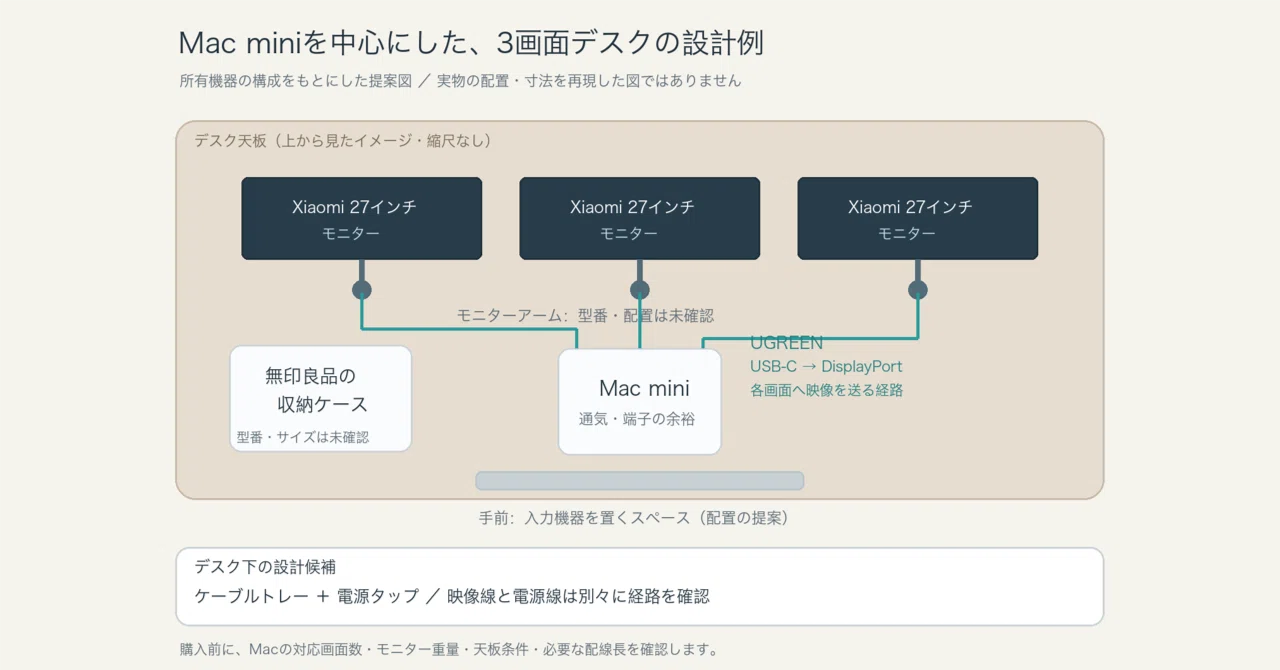
Task: Click the "Mac mini" label in the white box
Action: coord(644,389)
